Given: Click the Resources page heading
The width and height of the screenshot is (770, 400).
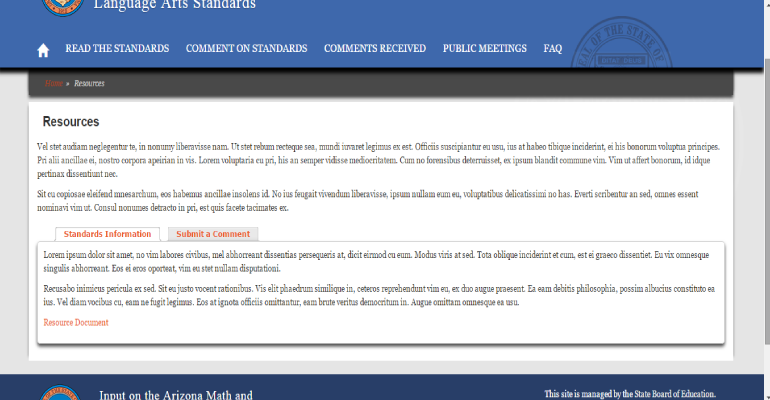Looking at the screenshot, I should pyautogui.click(x=70, y=122).
